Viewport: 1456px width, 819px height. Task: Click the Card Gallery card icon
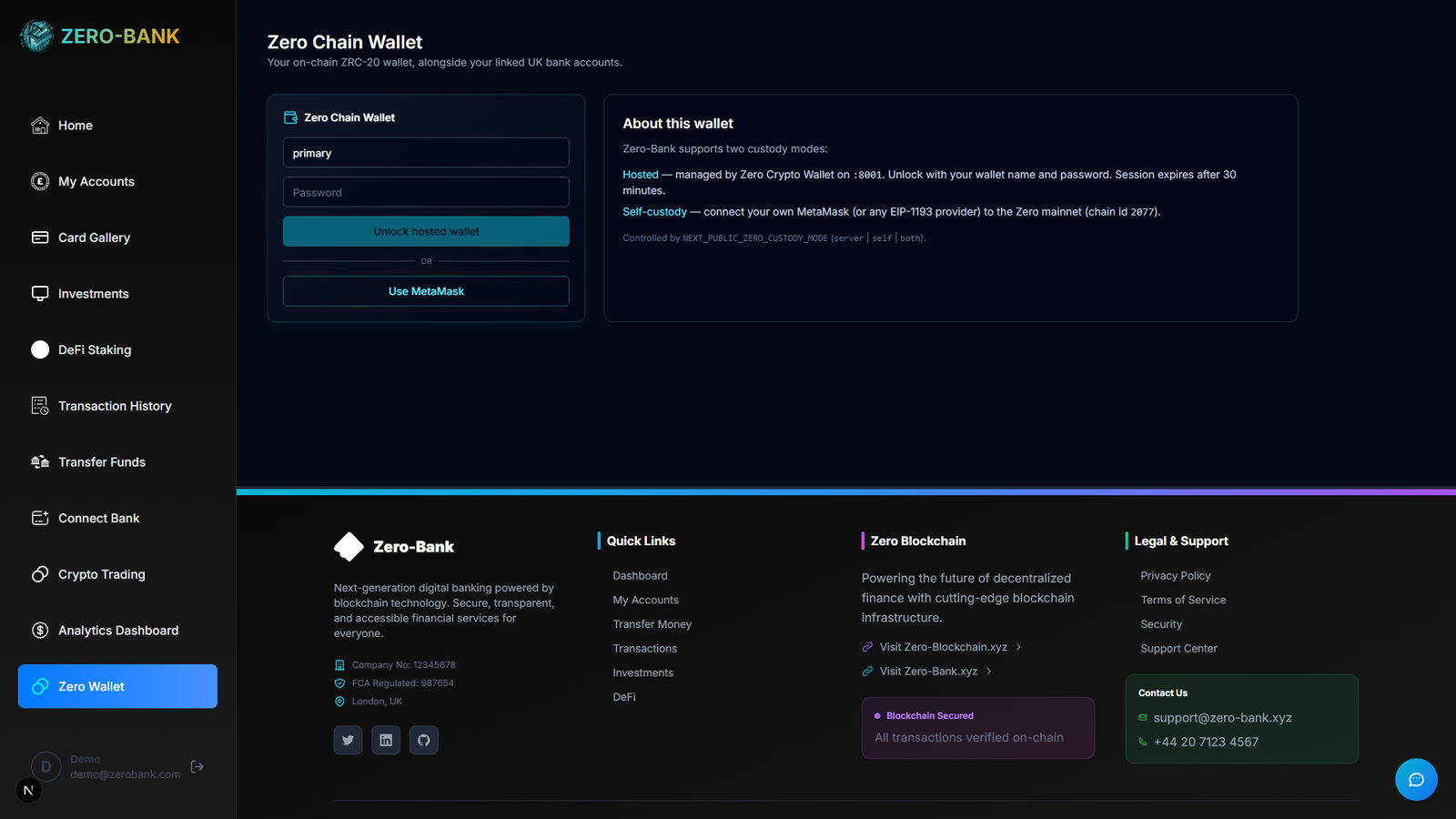(40, 238)
